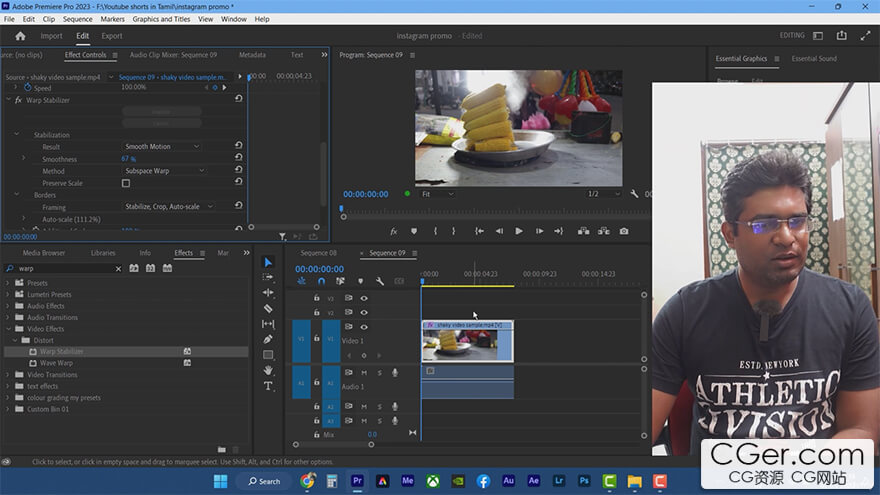Select the Pen tool
The image size is (880, 495).
268,339
